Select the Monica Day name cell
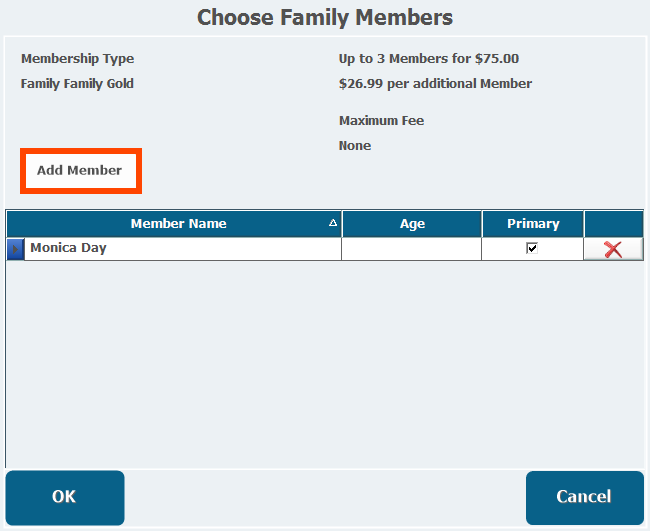This screenshot has height=531, width=650. coord(183,249)
